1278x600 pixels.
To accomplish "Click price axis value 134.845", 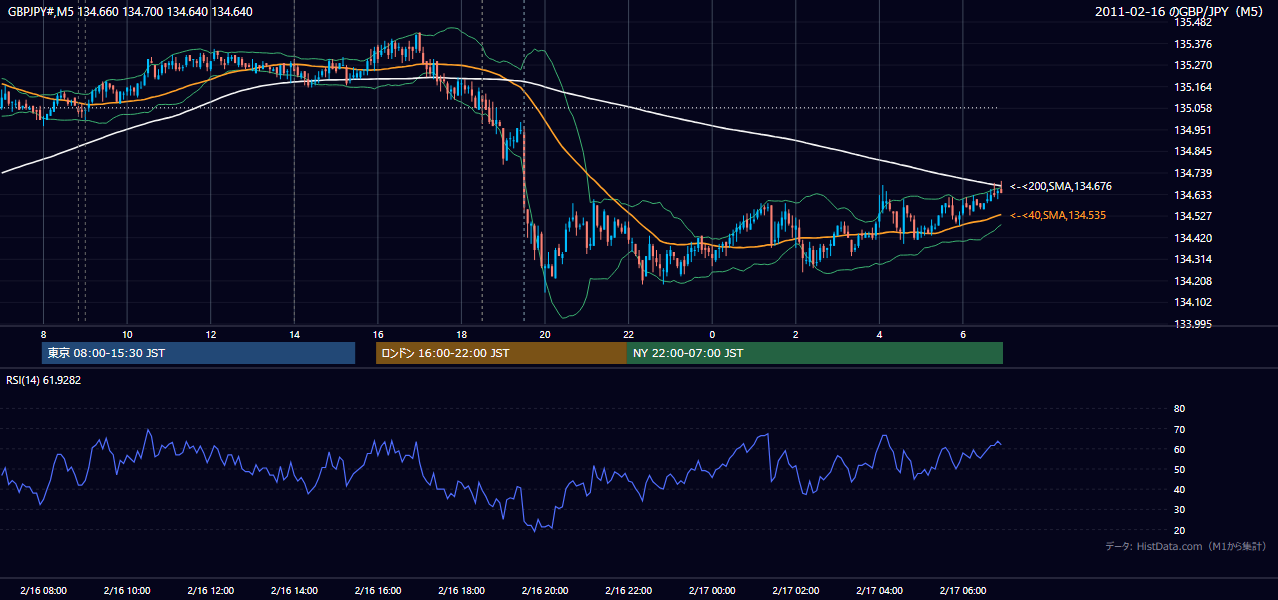I will point(1193,152).
